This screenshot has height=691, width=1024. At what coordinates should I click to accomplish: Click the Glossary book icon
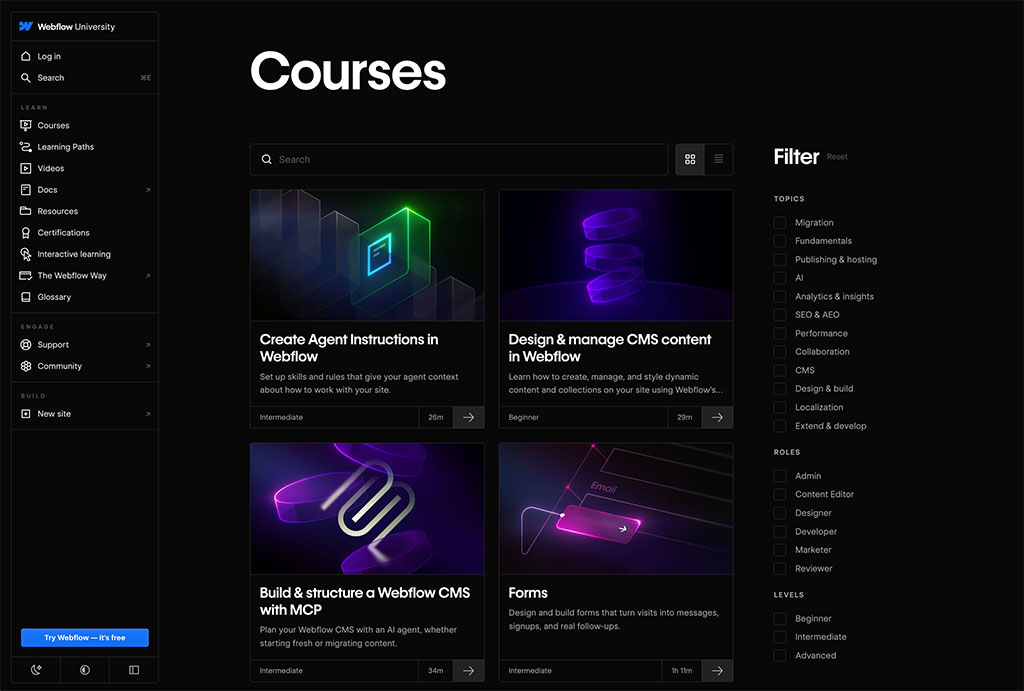pyautogui.click(x=25, y=297)
